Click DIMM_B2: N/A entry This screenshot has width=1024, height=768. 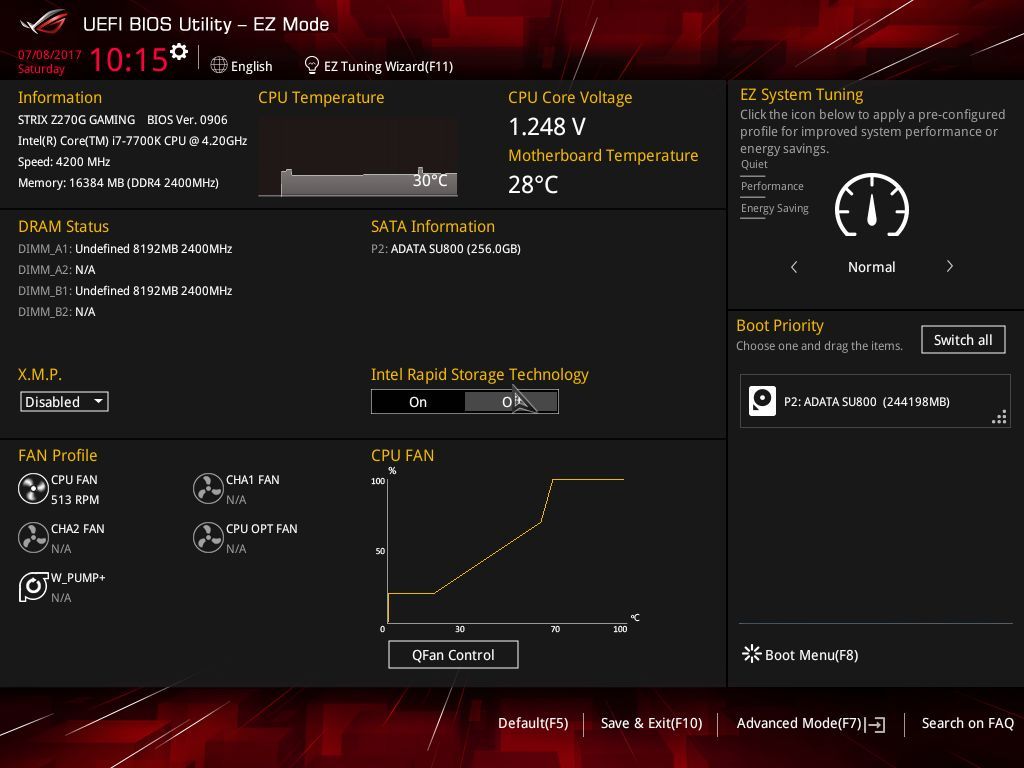pyautogui.click(x=56, y=312)
